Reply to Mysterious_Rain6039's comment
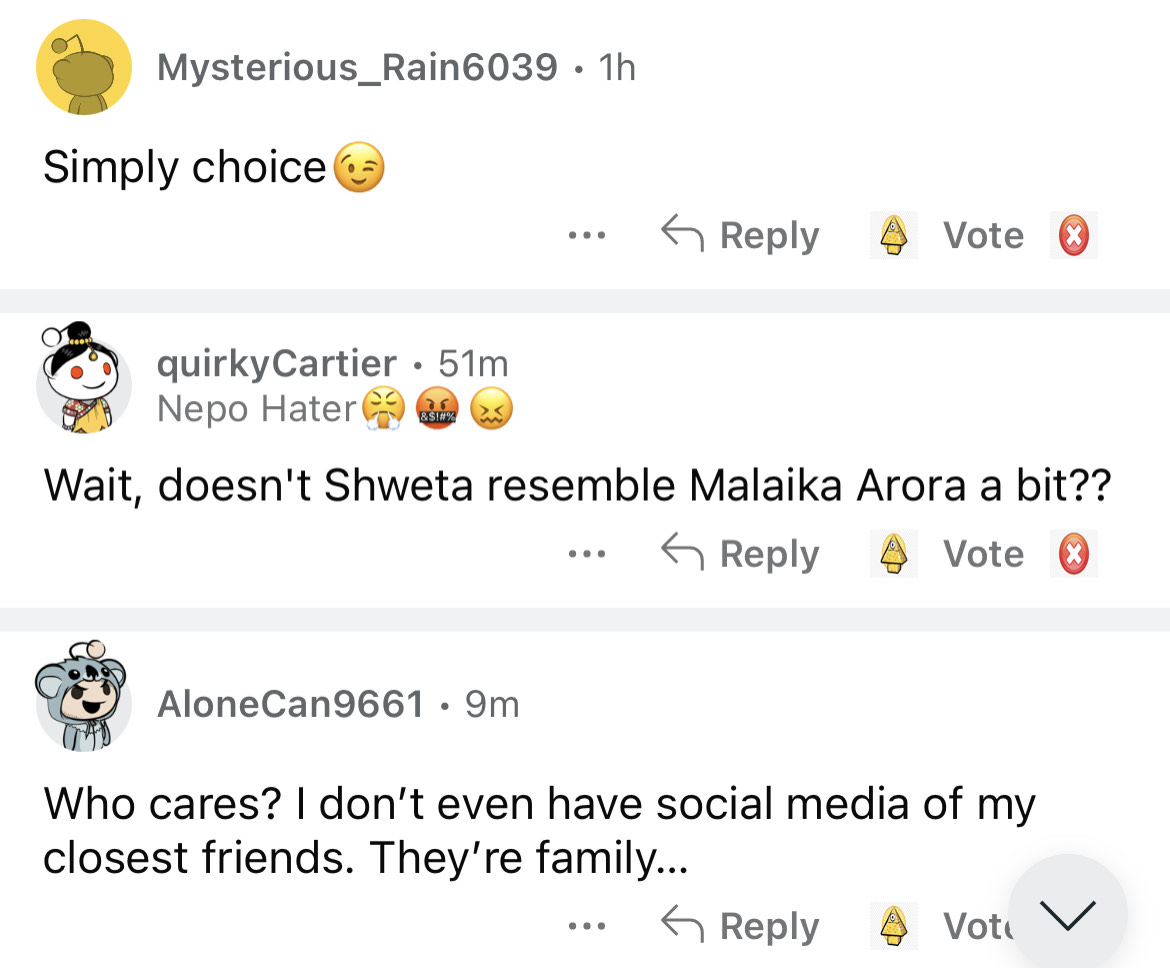The height and width of the screenshot is (968, 1170). (741, 236)
